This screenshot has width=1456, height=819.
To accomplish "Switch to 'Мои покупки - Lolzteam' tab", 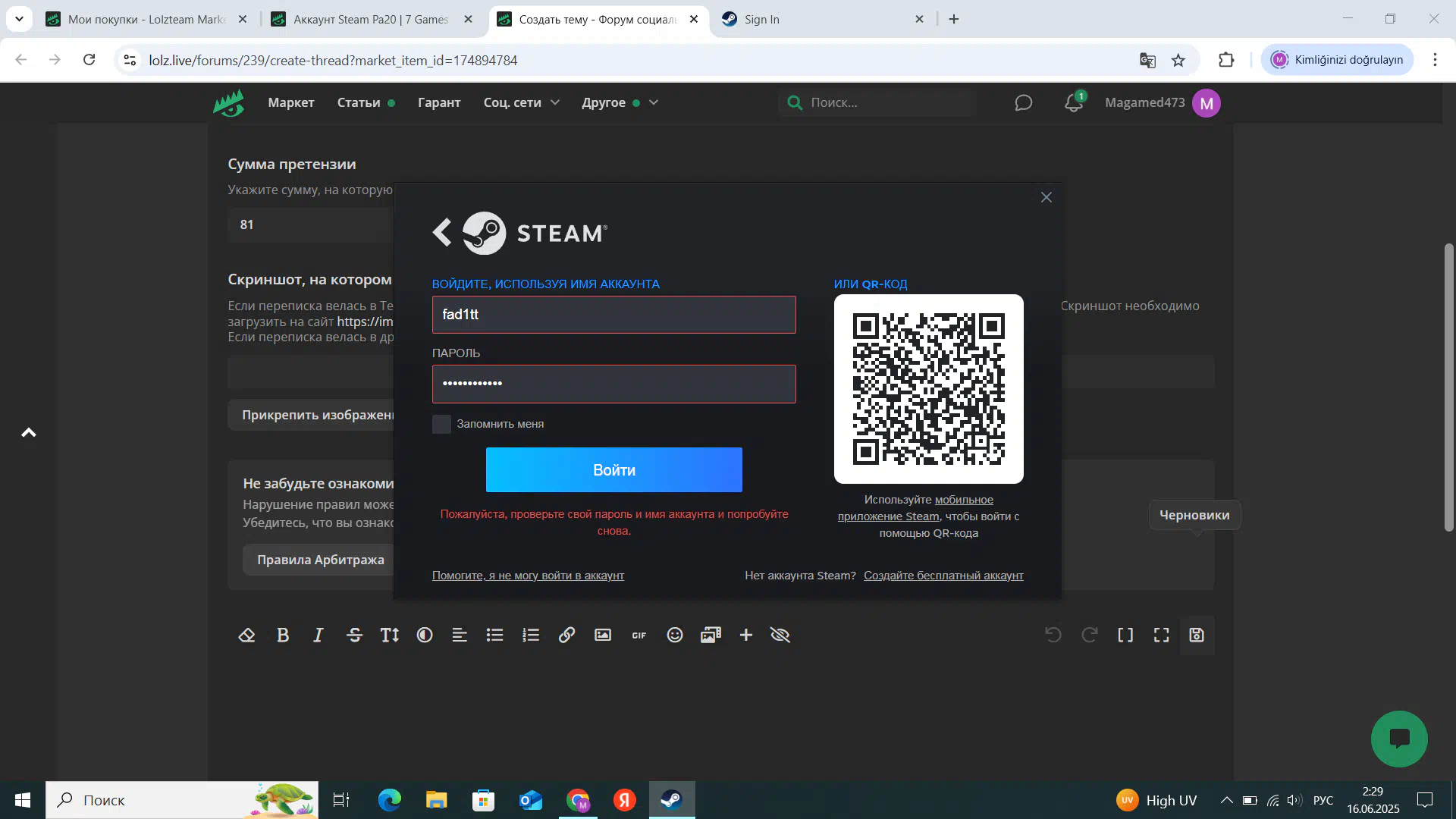I will pyautogui.click(x=147, y=20).
